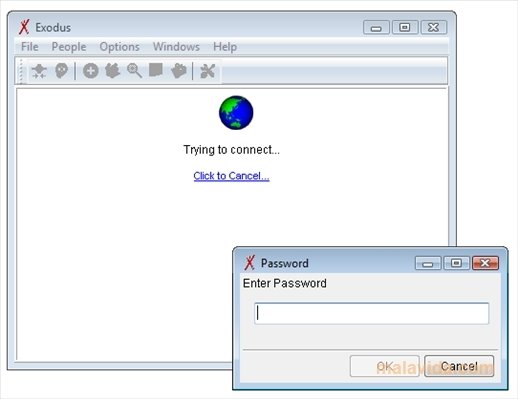The image size is (518, 399).
Task: Click the Password dialog red X icon
Action: click(249, 263)
